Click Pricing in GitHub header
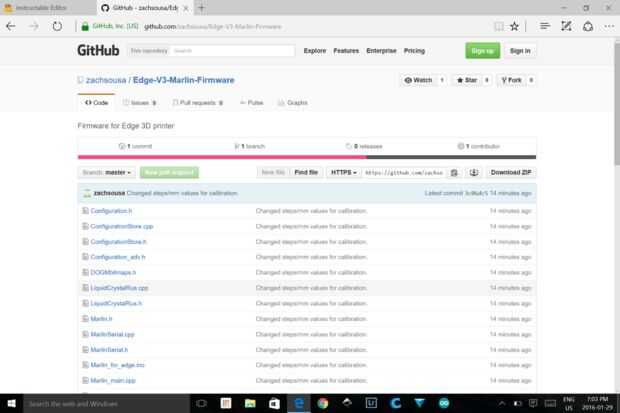The height and width of the screenshot is (413, 620). coord(414,51)
